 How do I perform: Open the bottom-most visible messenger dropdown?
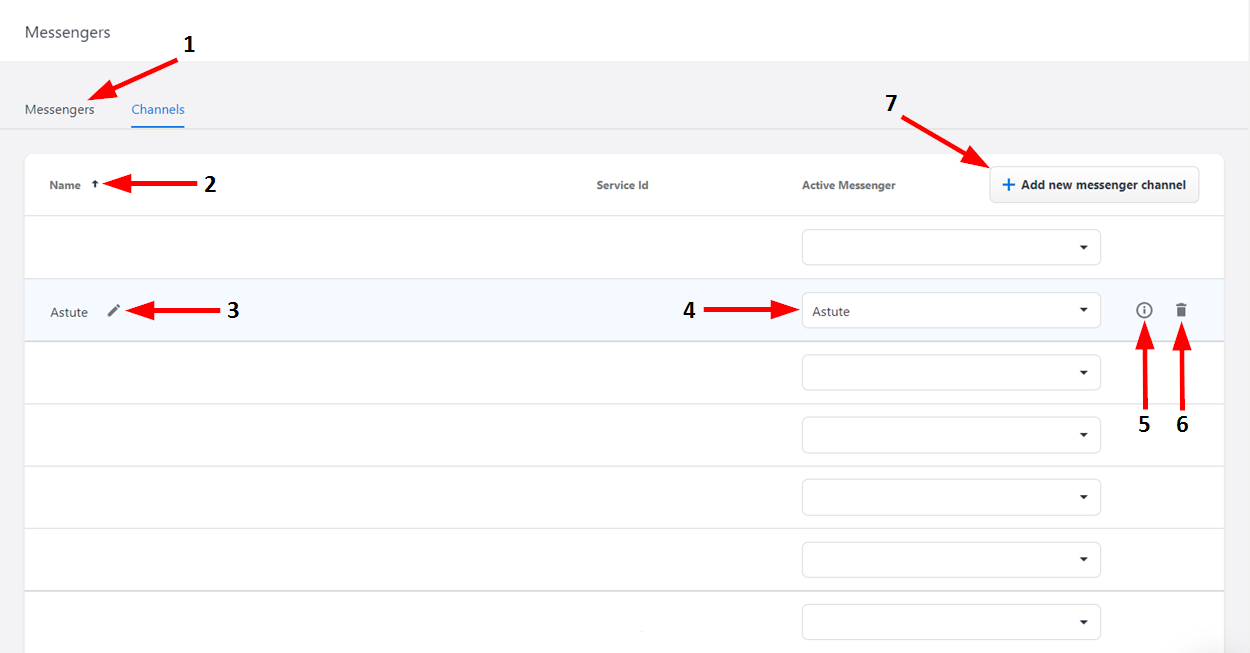pos(950,622)
